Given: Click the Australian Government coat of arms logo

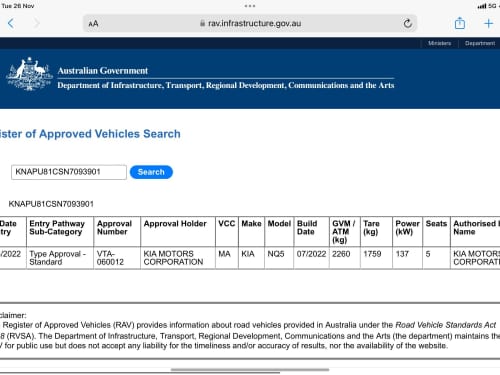Looking at the screenshot, I should pos(29,74).
